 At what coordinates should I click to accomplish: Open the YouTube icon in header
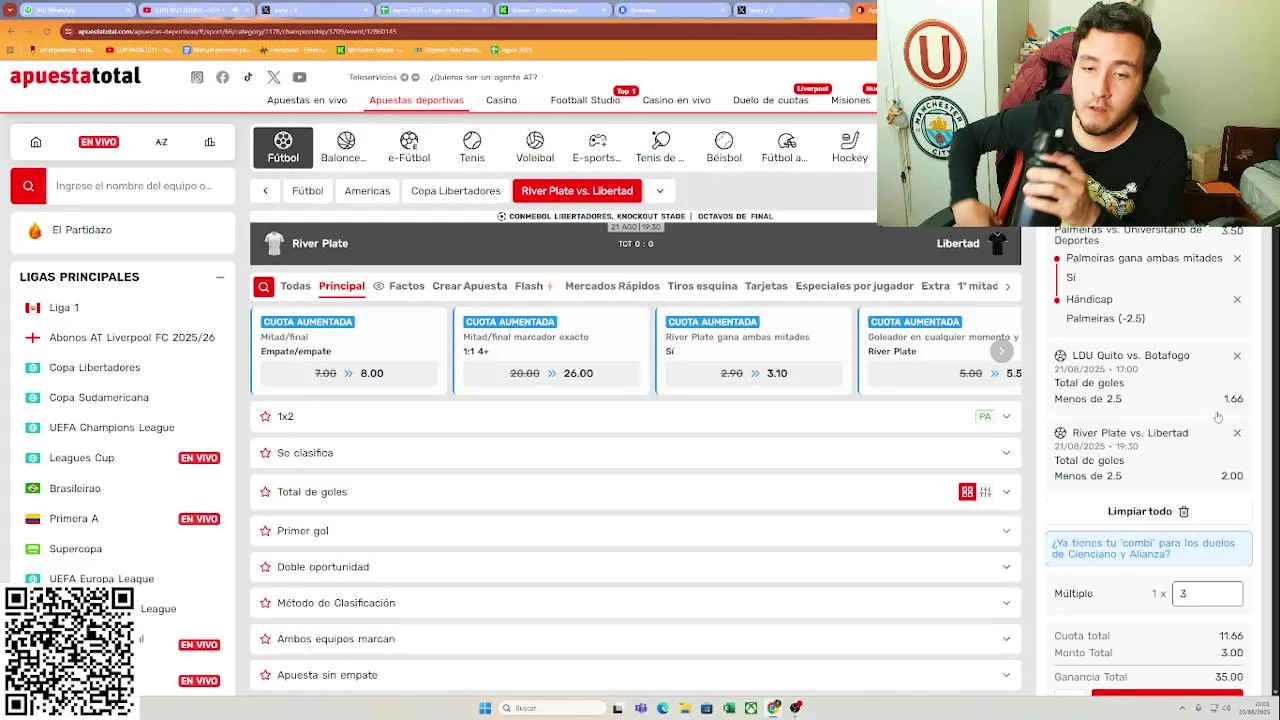pos(299,77)
